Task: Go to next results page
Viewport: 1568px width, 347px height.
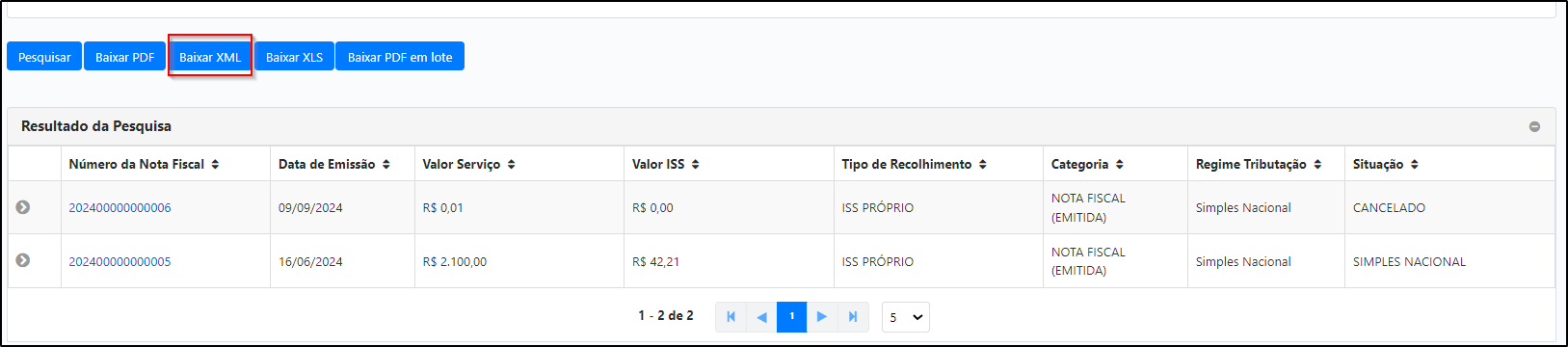Action: tap(822, 316)
